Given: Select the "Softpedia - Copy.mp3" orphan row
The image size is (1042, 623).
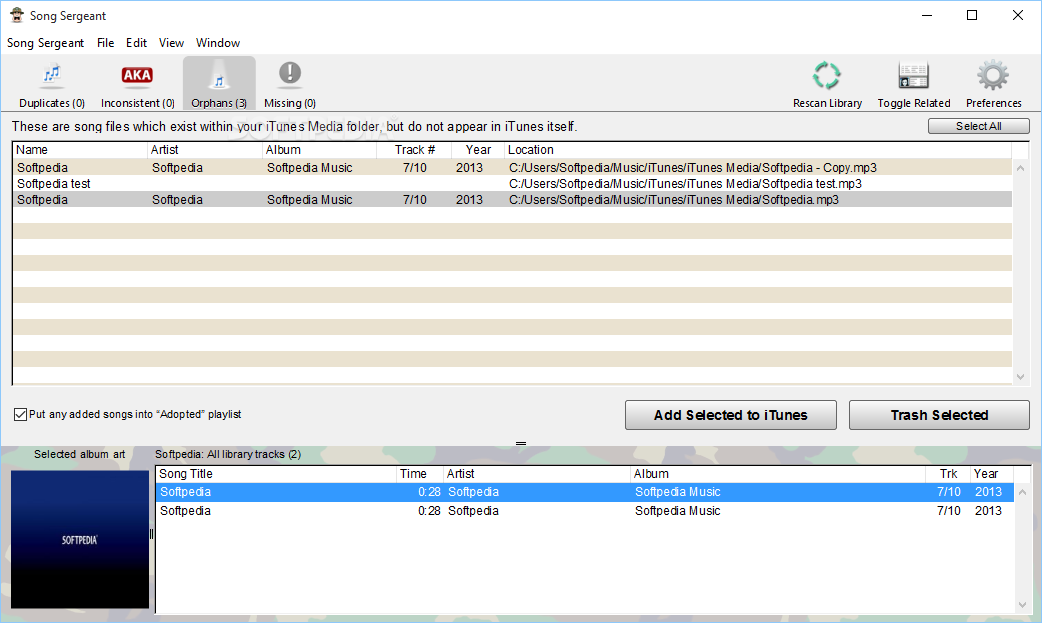Looking at the screenshot, I should (x=512, y=168).
